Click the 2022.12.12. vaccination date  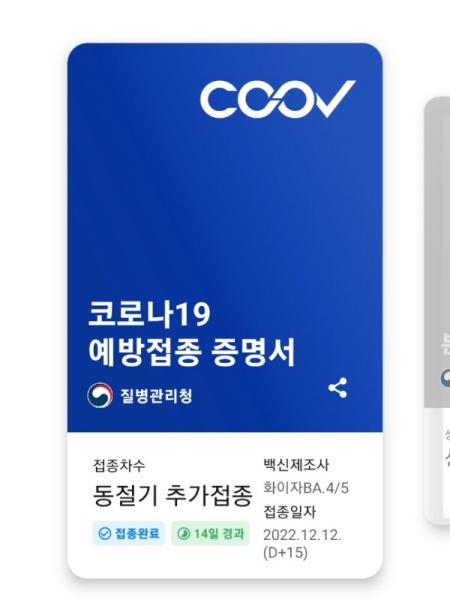(x=302, y=535)
